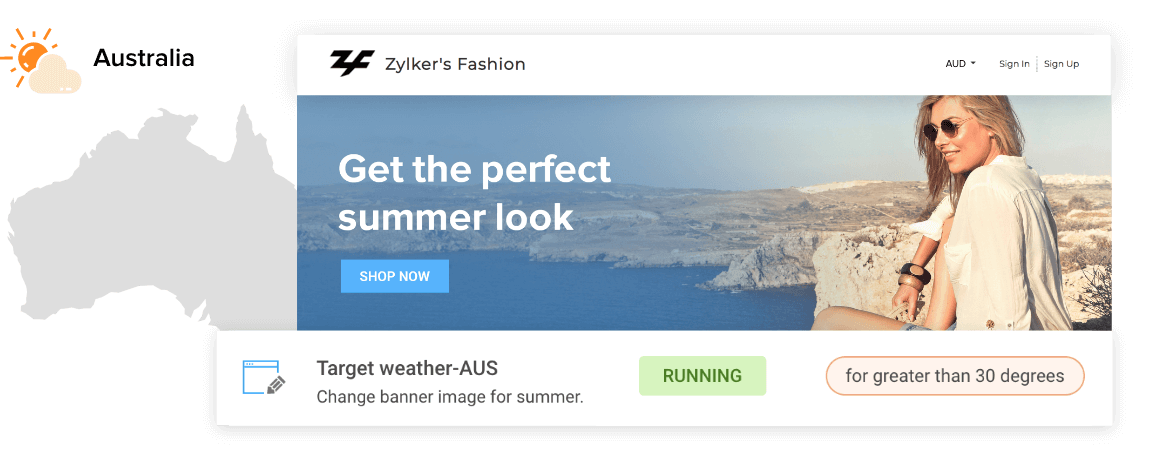
Task: Click the AUD dropdown arrow
Action: coord(973,64)
